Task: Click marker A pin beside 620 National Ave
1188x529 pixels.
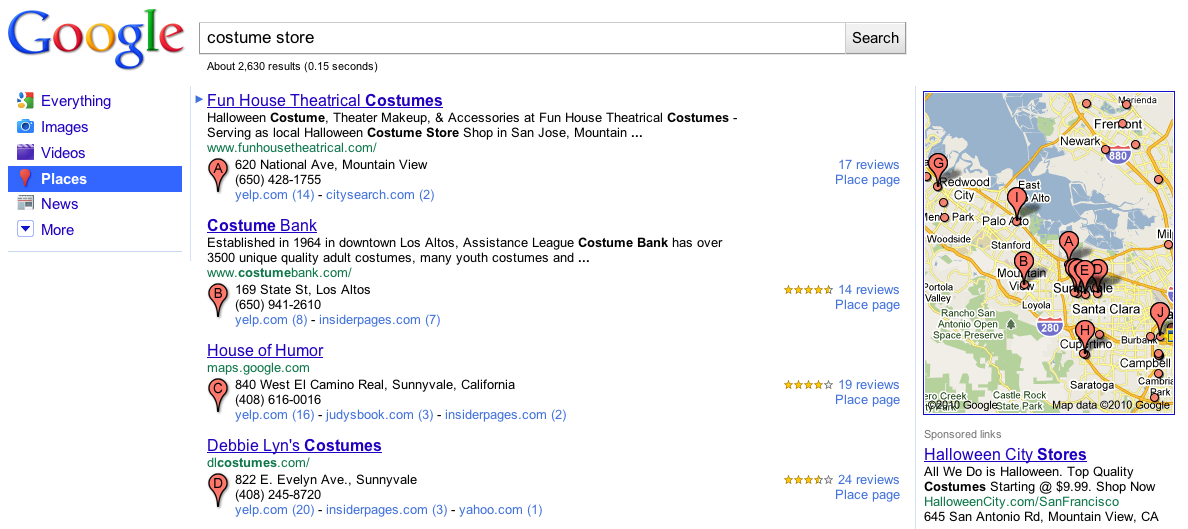Action: tap(218, 175)
